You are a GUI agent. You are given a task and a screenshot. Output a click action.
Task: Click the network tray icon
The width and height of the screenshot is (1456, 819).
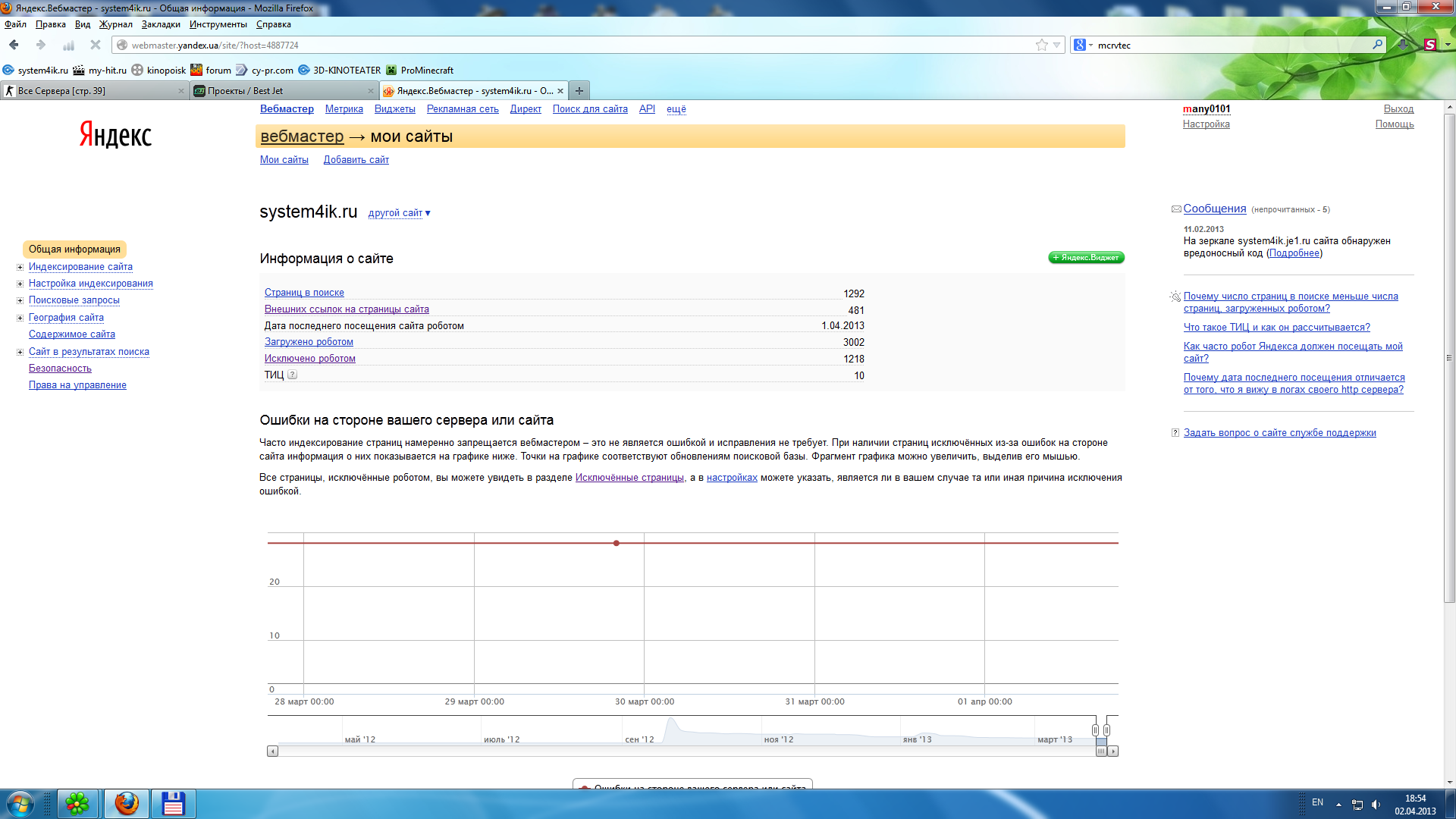click(1357, 805)
